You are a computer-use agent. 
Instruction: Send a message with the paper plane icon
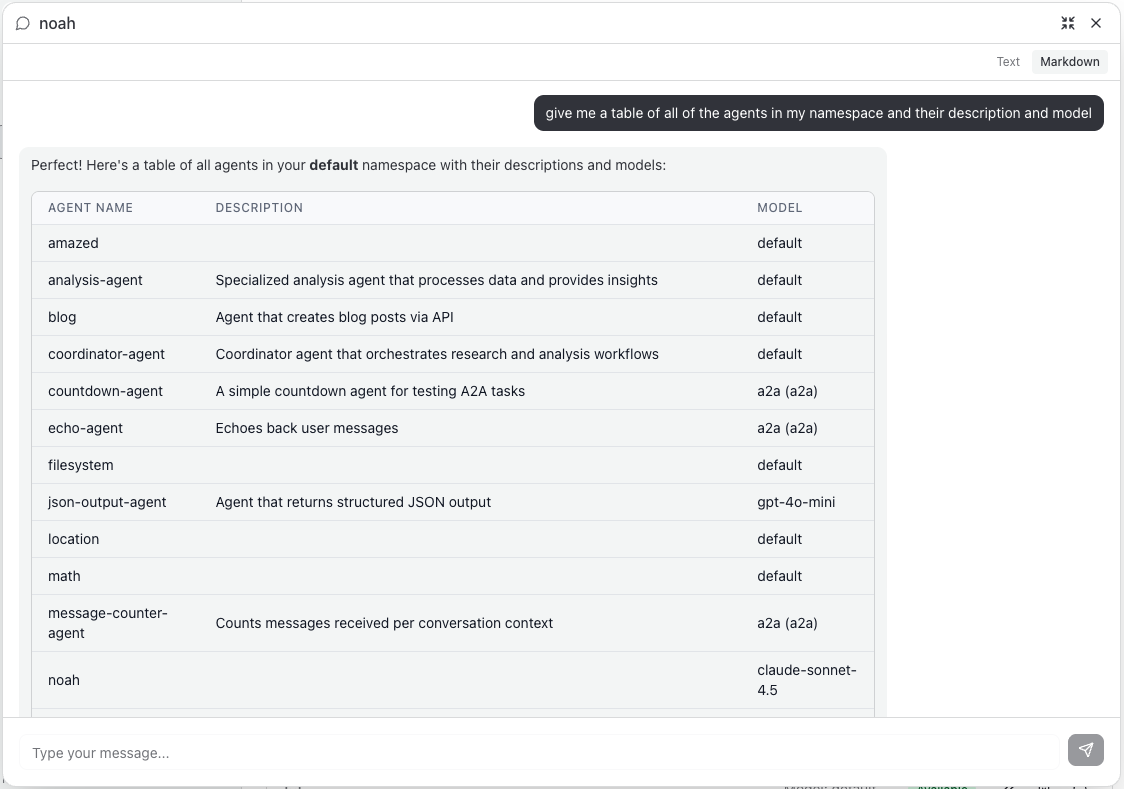pyautogui.click(x=1086, y=750)
